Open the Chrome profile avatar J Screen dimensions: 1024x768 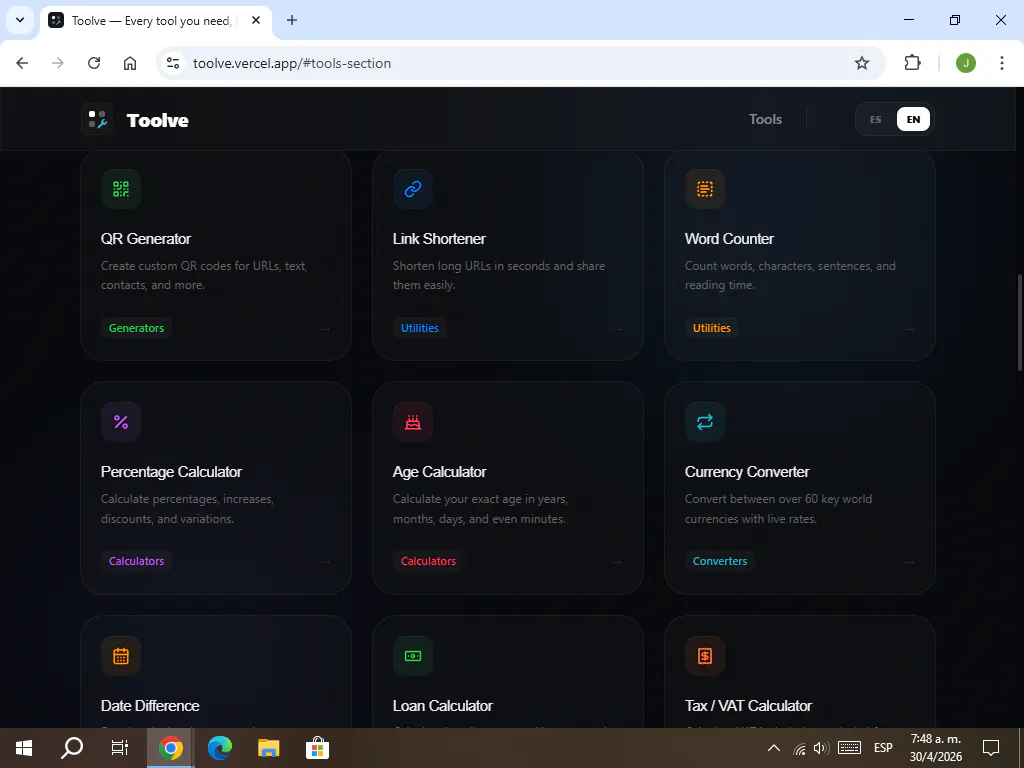(x=966, y=63)
